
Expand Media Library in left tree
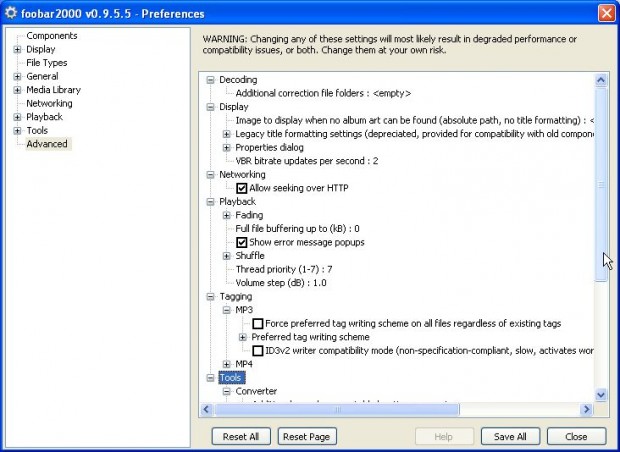point(17,90)
